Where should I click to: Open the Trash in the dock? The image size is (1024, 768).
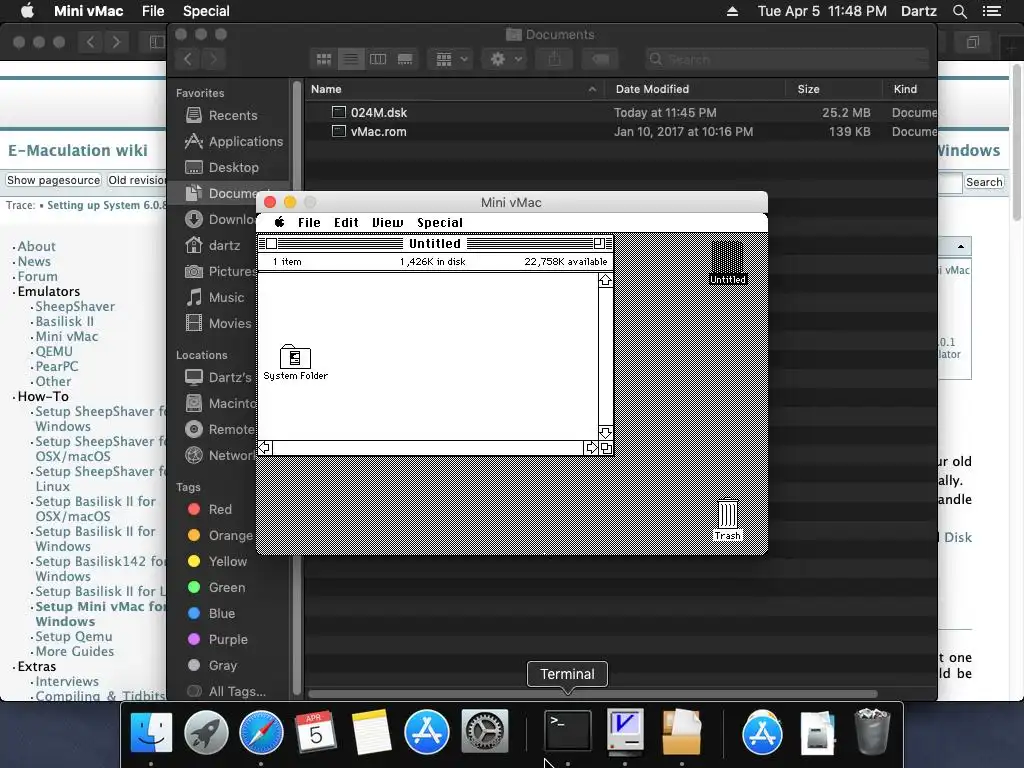pos(872,732)
